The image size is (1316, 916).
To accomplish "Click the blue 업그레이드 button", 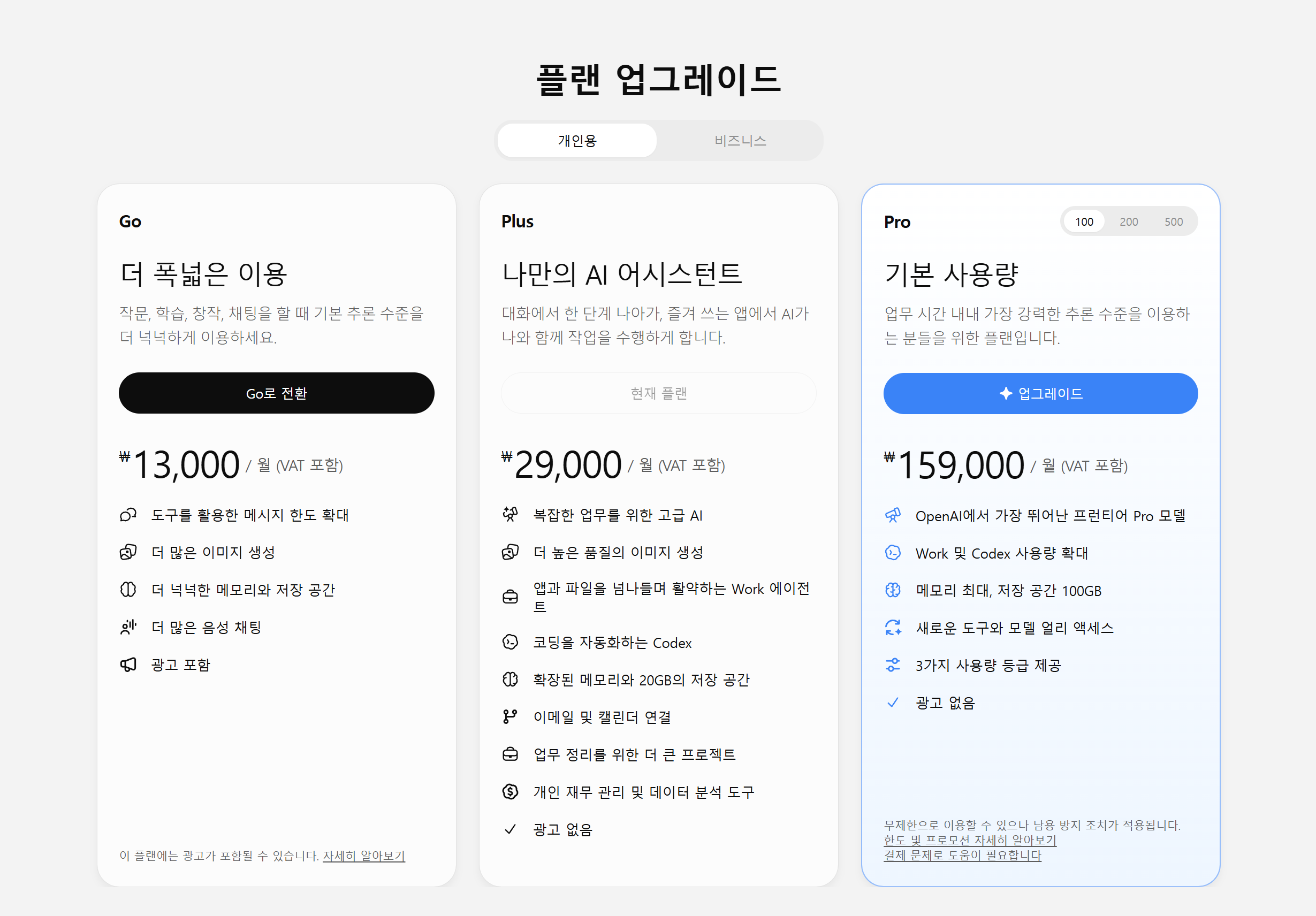I will point(1040,394).
